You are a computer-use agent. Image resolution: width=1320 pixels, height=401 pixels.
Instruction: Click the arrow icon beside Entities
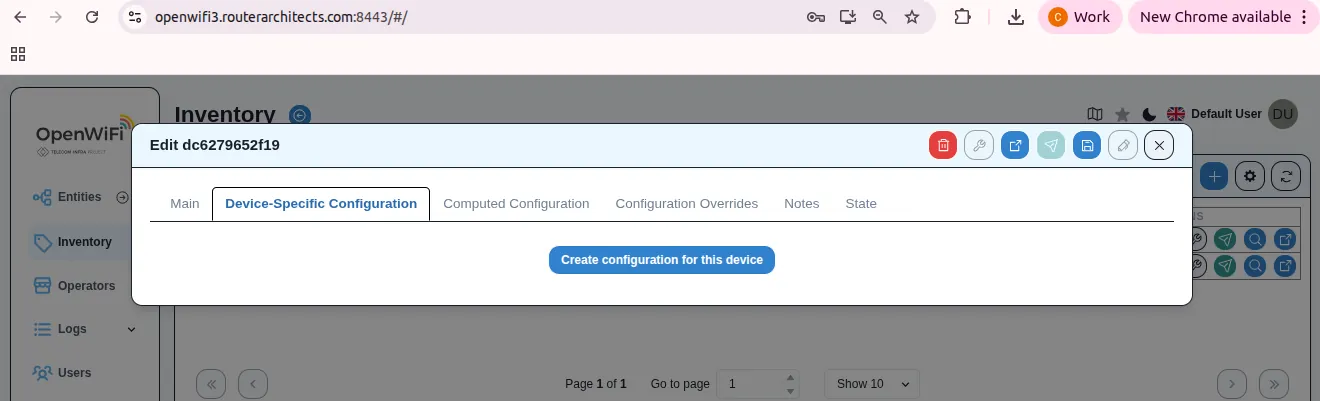pos(123,197)
